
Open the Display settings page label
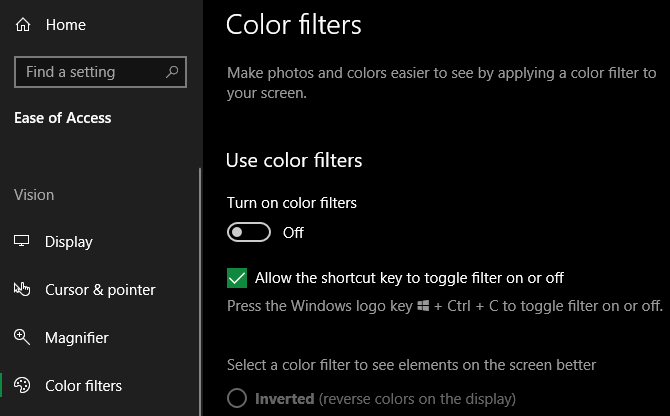pos(69,241)
